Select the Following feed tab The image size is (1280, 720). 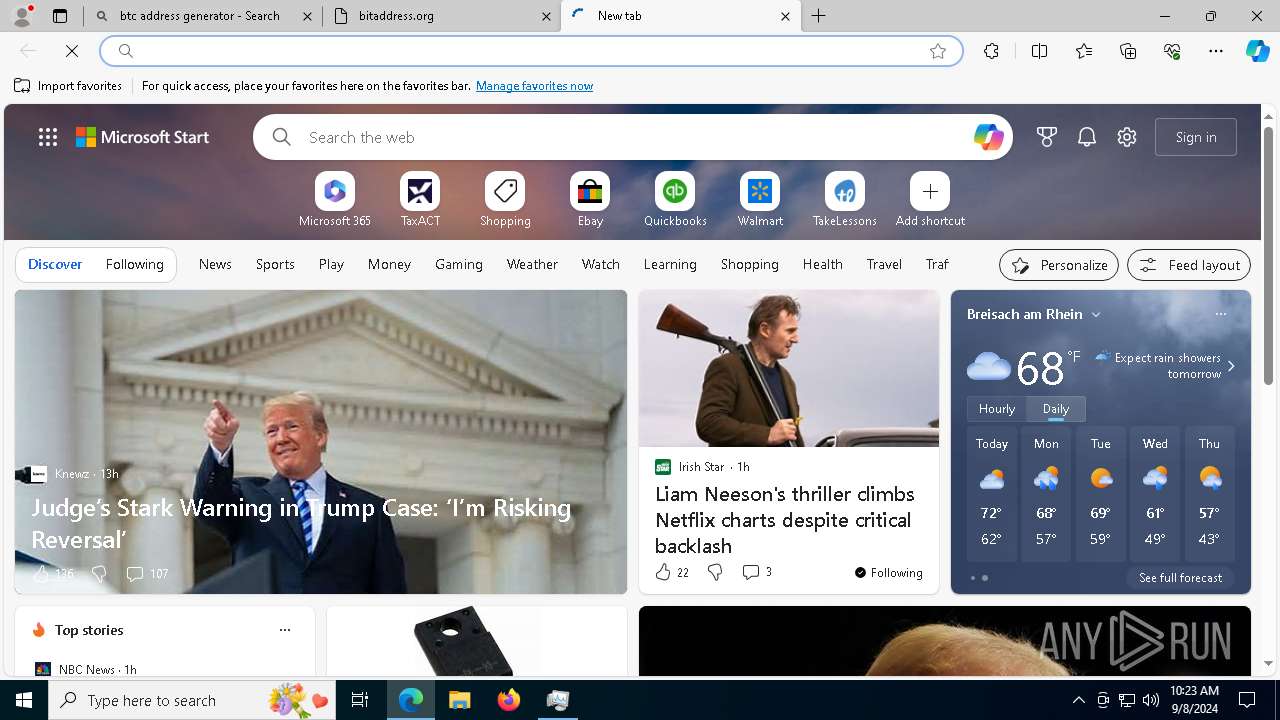134,264
